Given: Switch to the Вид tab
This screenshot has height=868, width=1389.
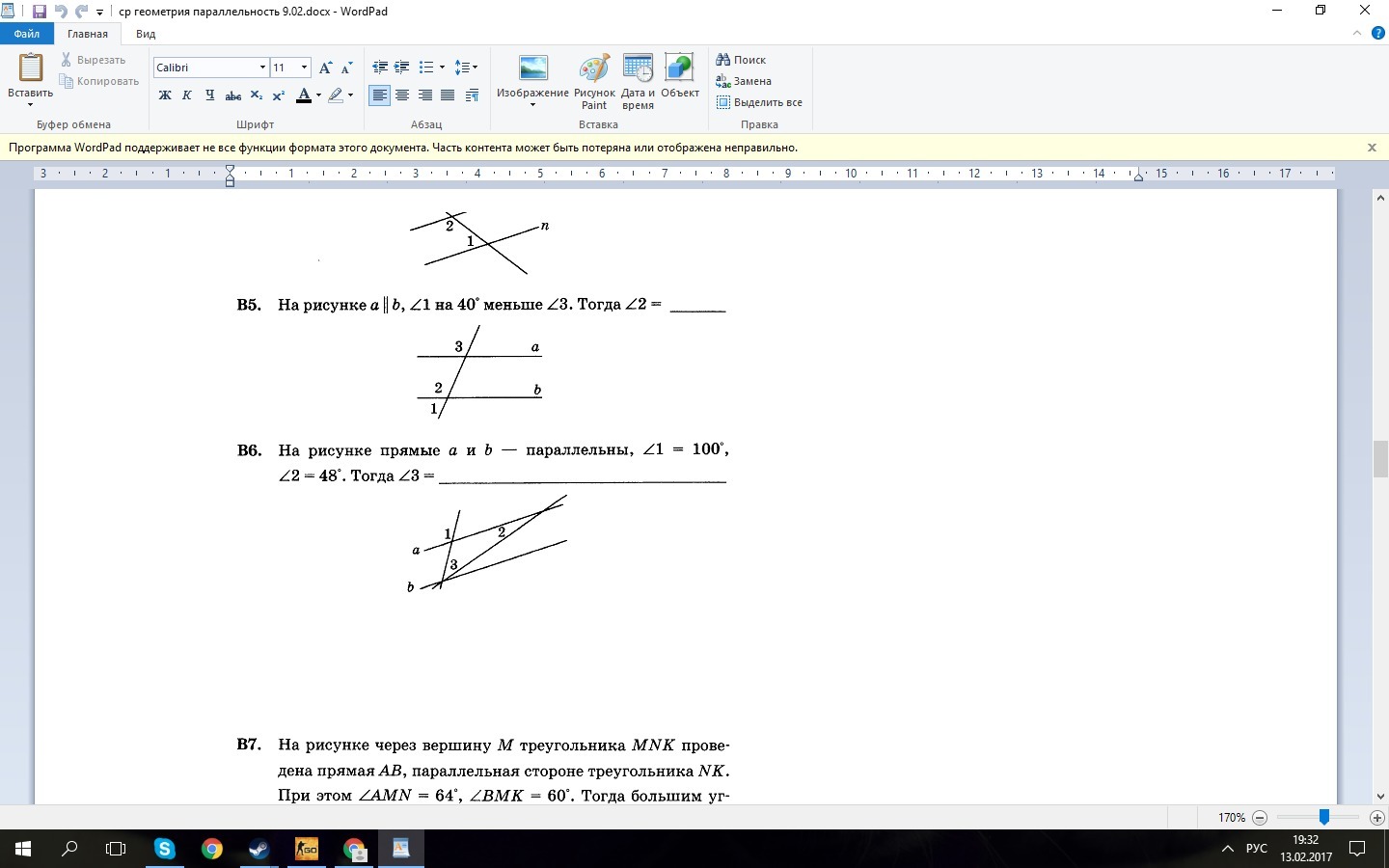Looking at the screenshot, I should coord(146,34).
